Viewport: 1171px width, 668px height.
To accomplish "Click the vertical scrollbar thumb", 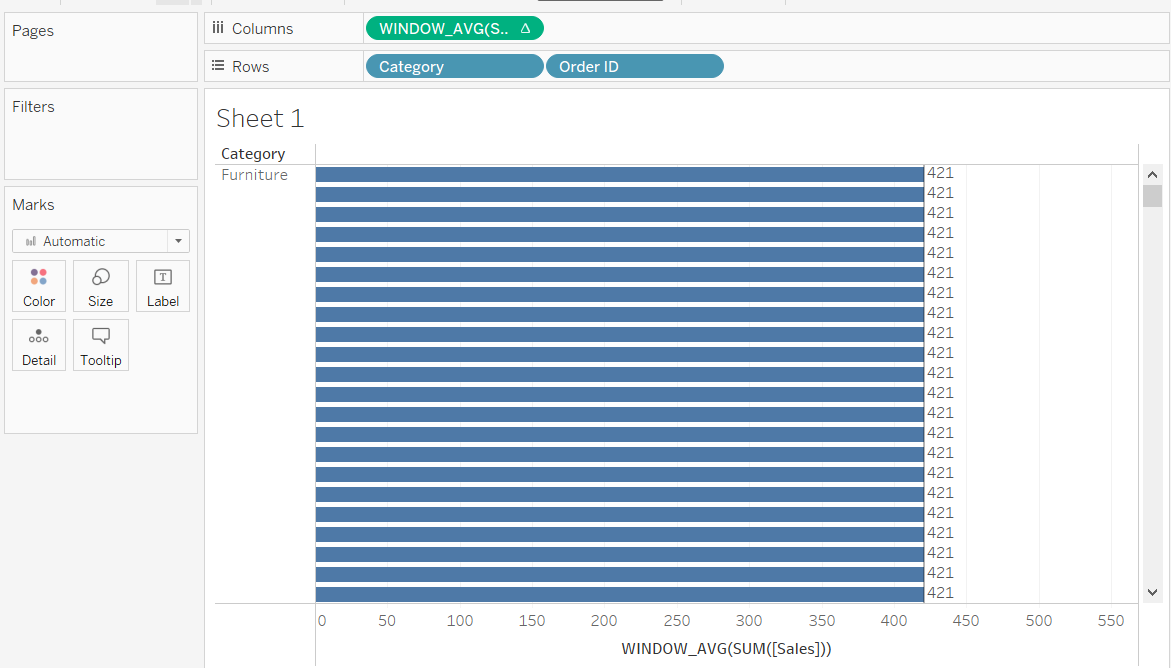I will click(1152, 195).
